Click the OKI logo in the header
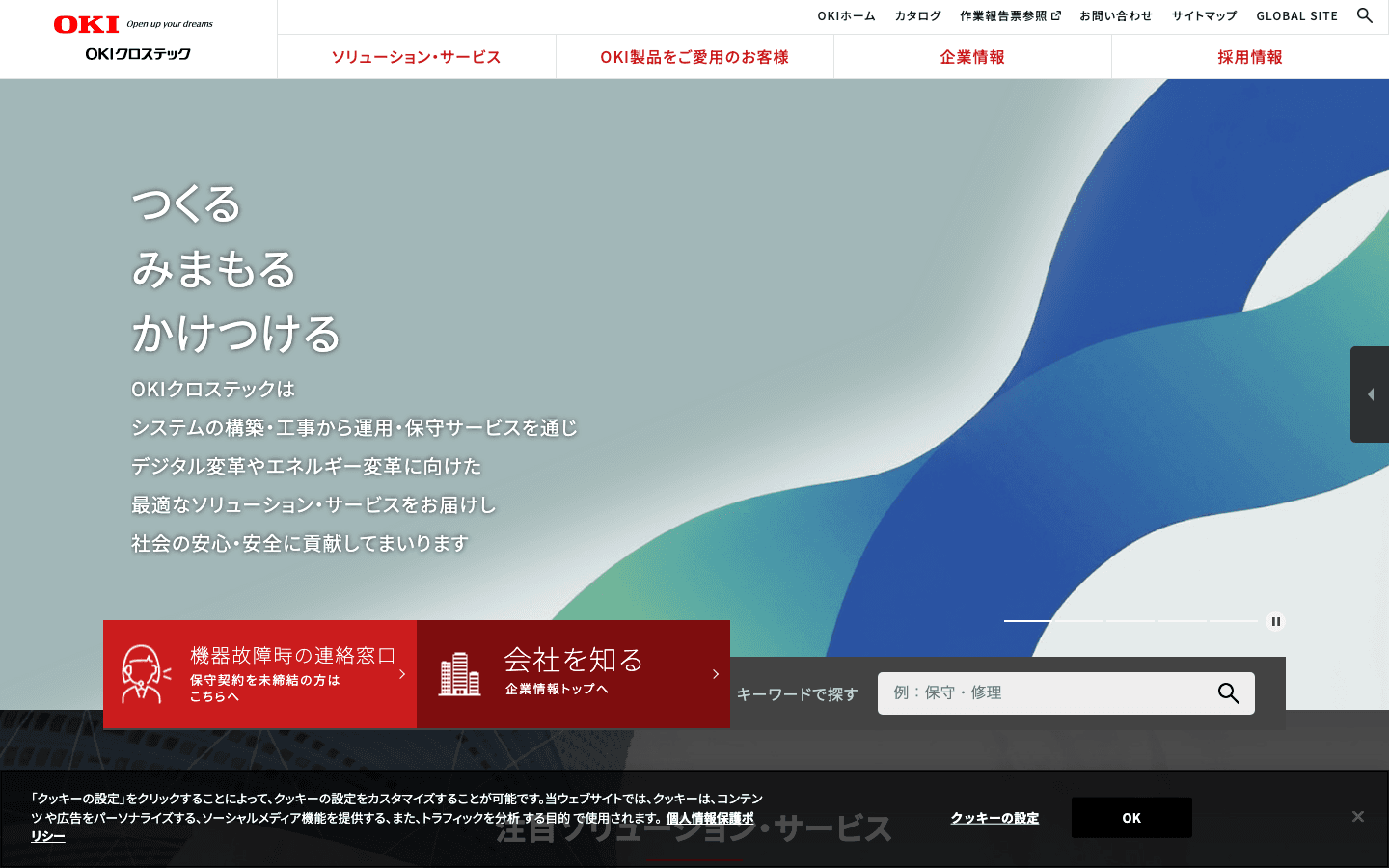The image size is (1389, 868). (x=86, y=24)
